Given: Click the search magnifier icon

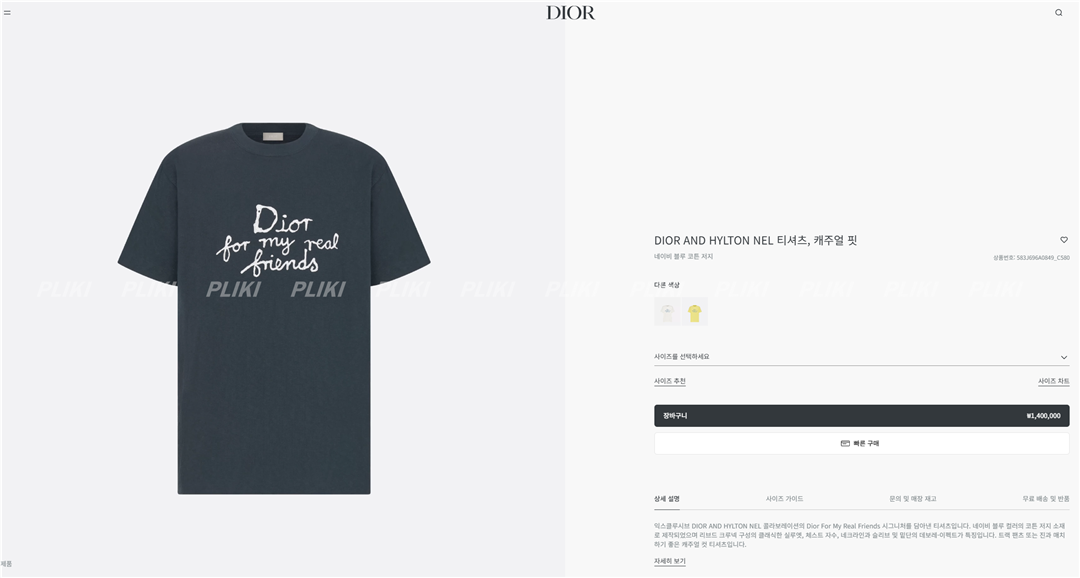Looking at the screenshot, I should (1059, 12).
